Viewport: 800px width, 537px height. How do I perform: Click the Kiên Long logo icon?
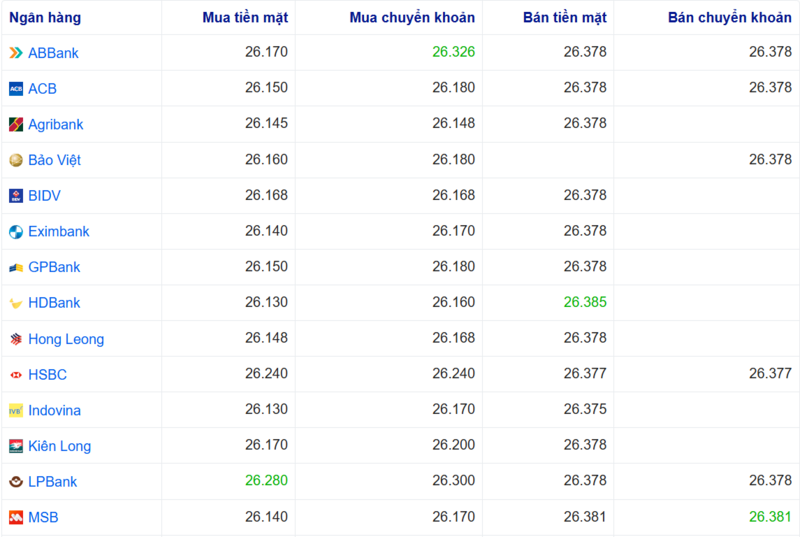[x=16, y=446]
